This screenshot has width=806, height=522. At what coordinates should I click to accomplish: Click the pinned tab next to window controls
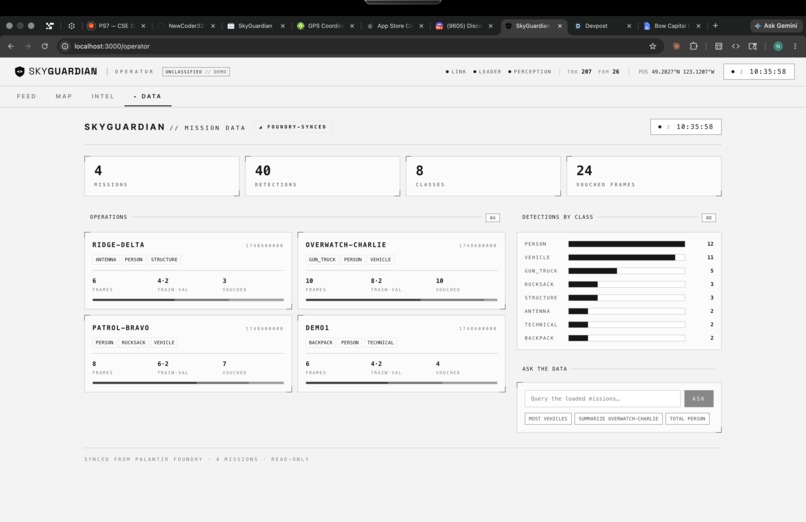[50, 26]
